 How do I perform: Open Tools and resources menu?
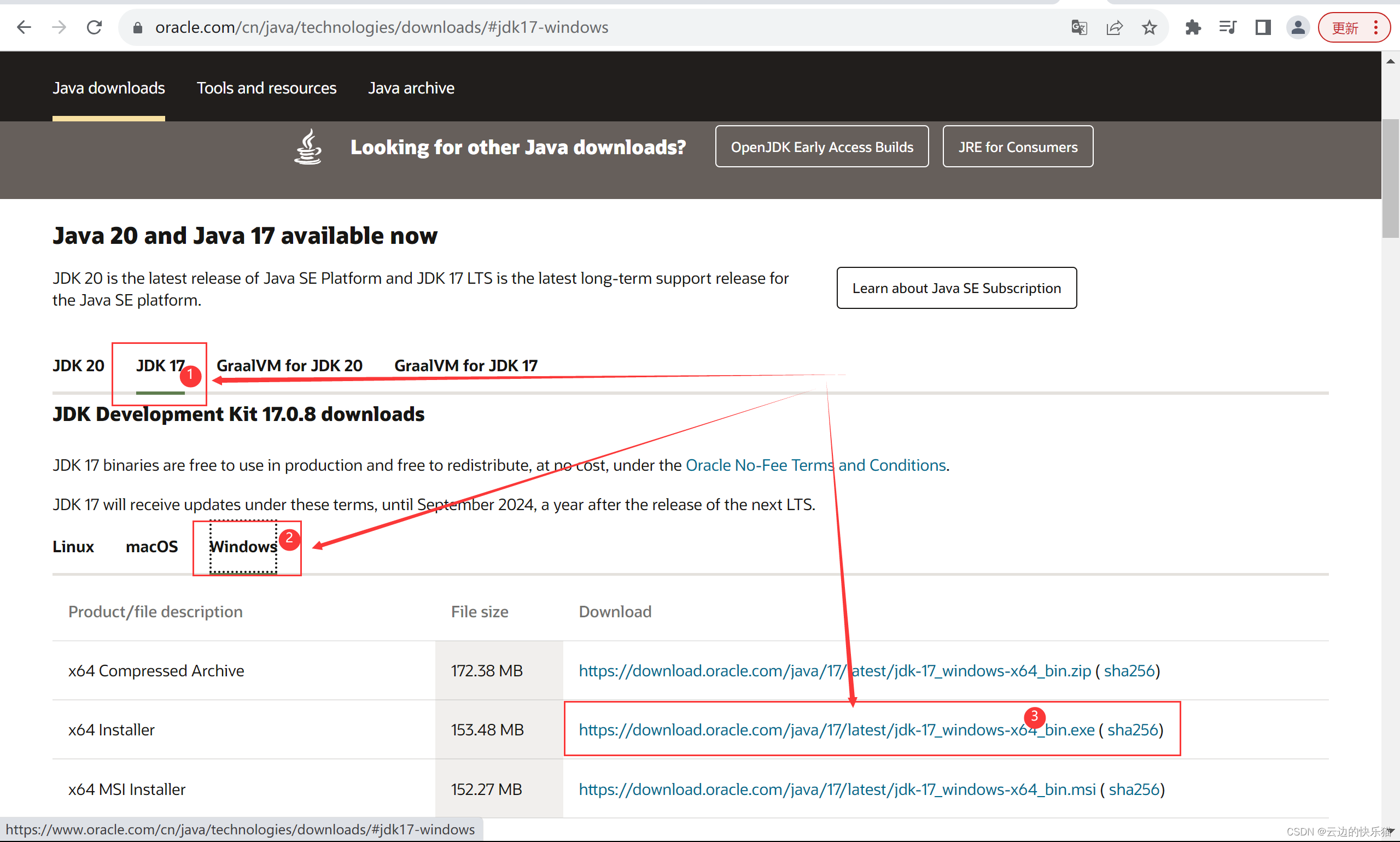(x=266, y=88)
